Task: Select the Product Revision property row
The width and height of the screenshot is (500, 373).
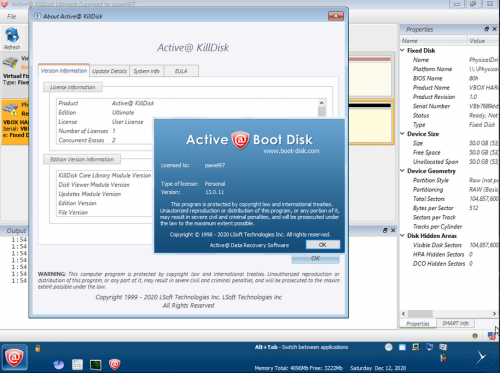Action: coord(449,97)
